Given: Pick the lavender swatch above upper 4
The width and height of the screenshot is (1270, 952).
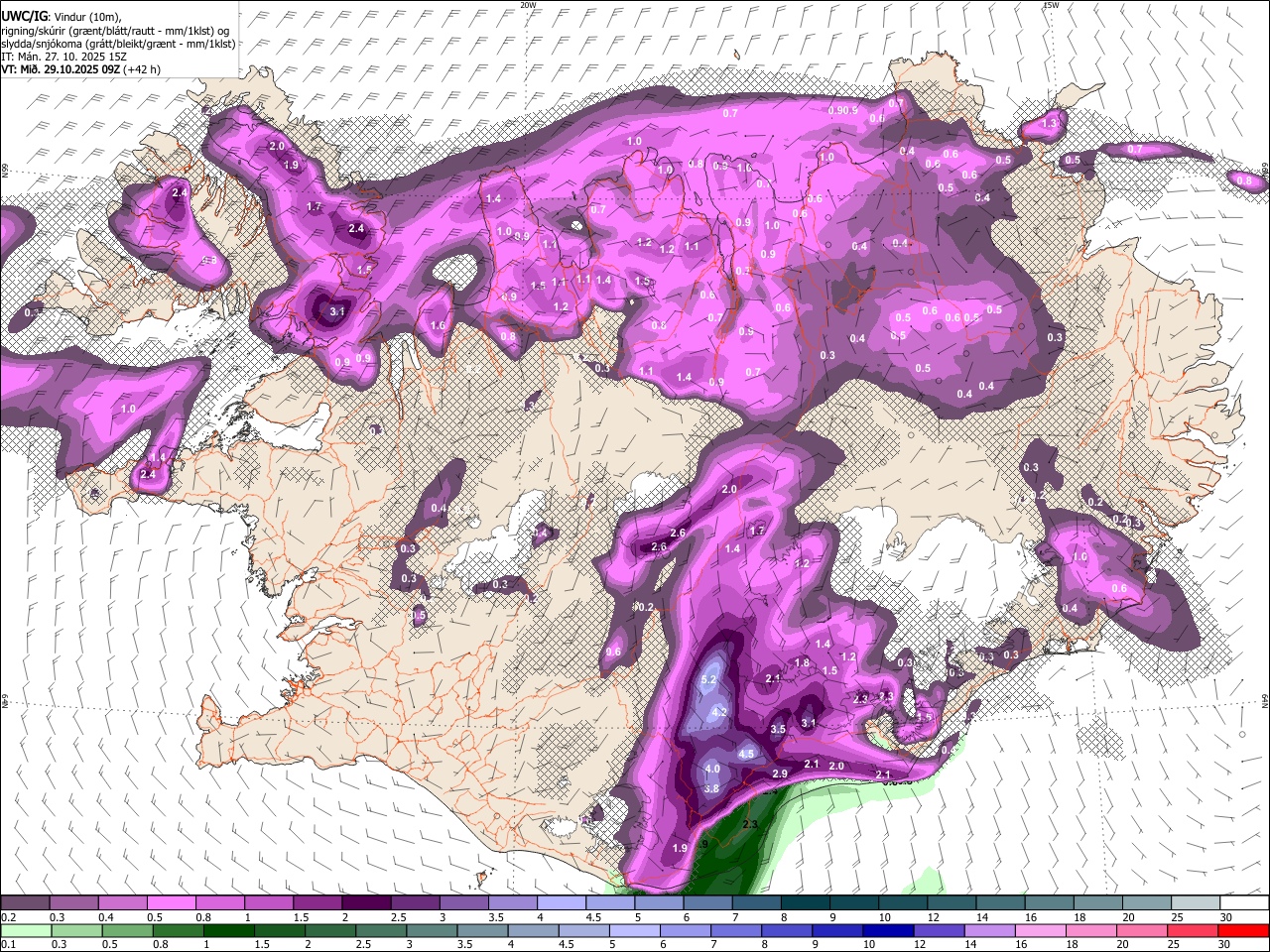Looking at the screenshot, I should pos(561,903).
